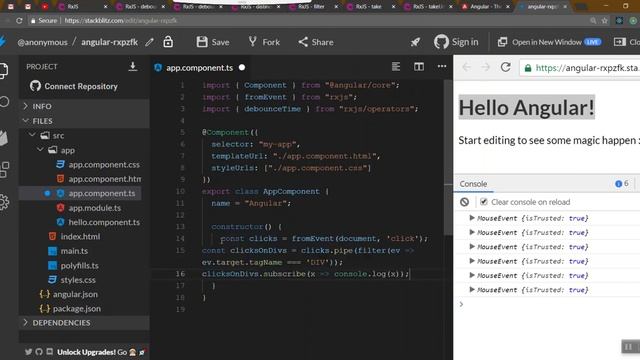Viewport: 640px width, 360px height.
Task: Switch to RxJS - take browser tab
Action: click(x=369, y=7)
